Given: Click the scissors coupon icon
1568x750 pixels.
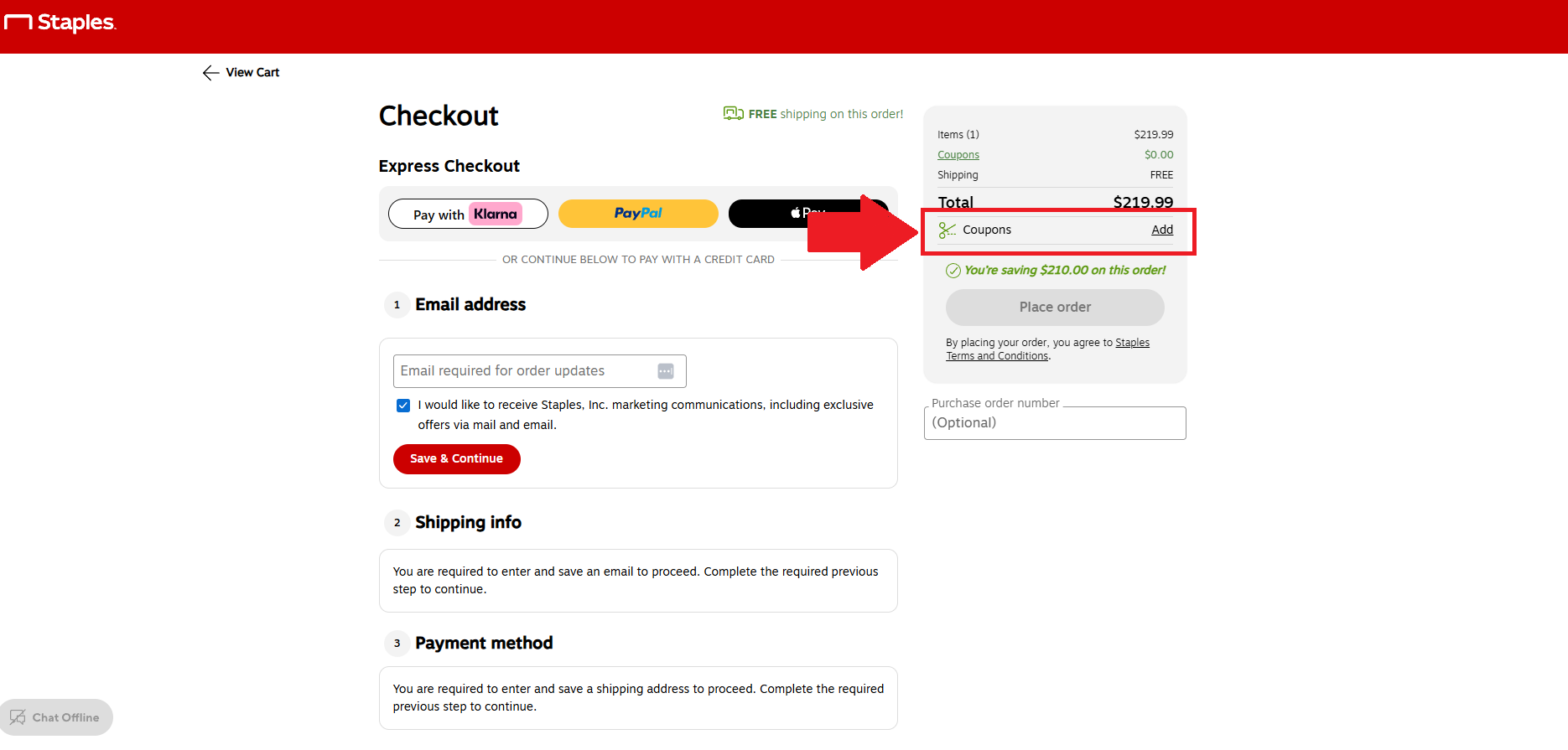Looking at the screenshot, I should [x=948, y=230].
